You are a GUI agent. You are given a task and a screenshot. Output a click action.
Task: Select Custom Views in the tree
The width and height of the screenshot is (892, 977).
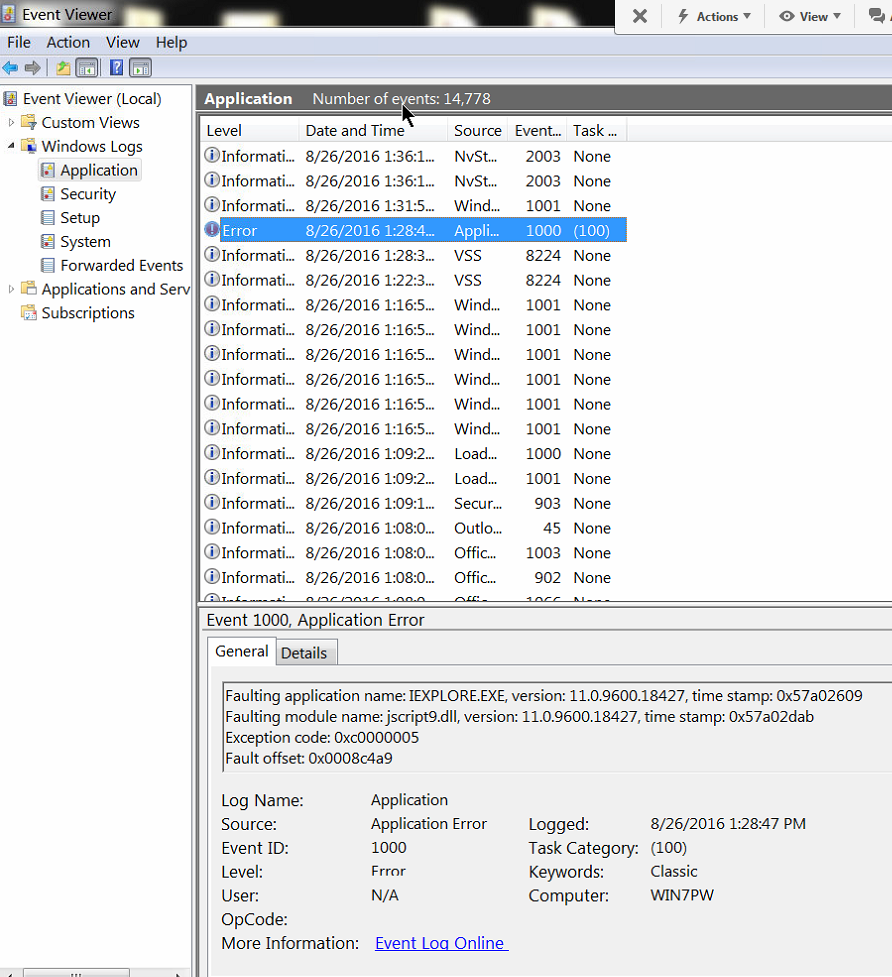point(90,123)
